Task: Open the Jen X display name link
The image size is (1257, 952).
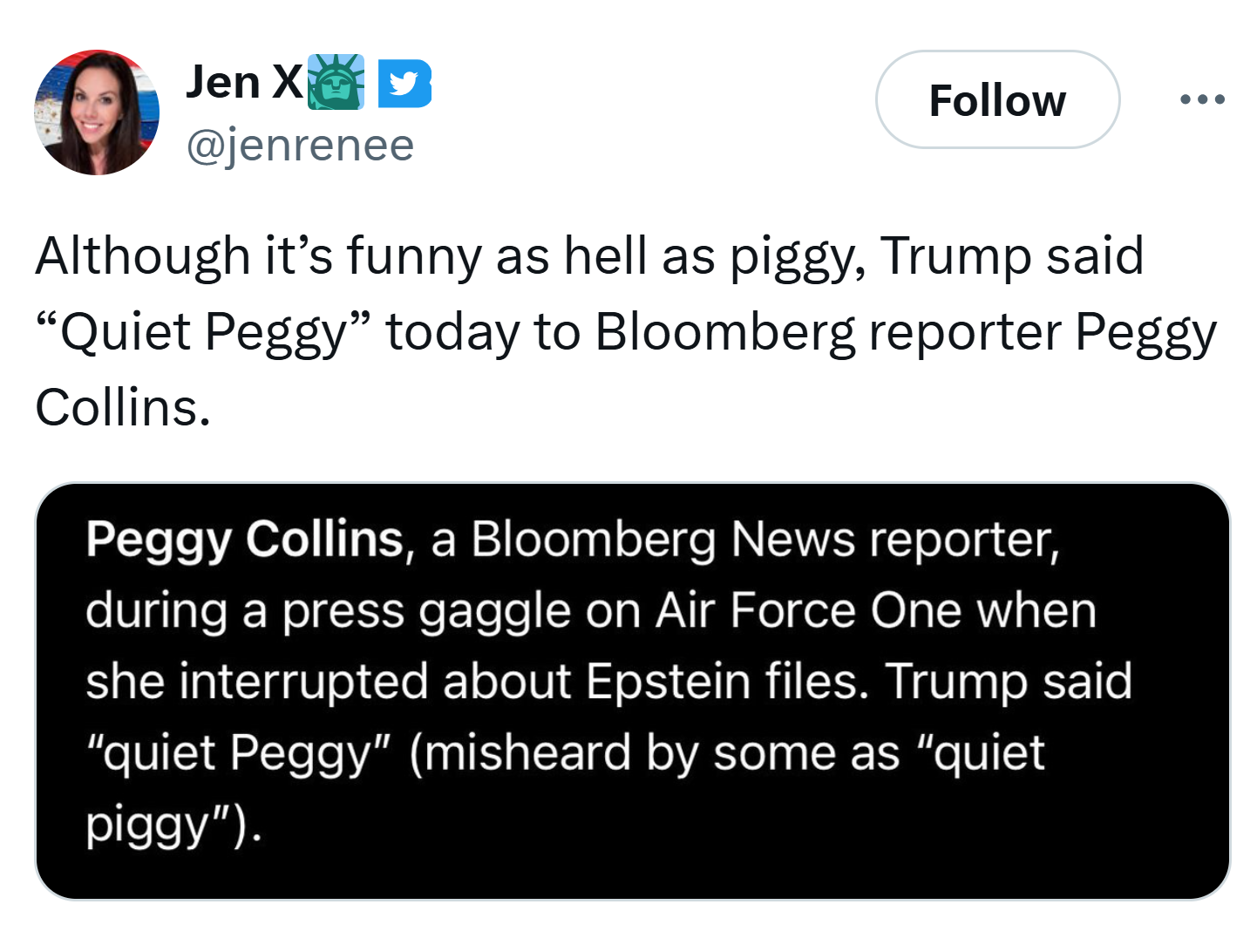Action: click(243, 83)
